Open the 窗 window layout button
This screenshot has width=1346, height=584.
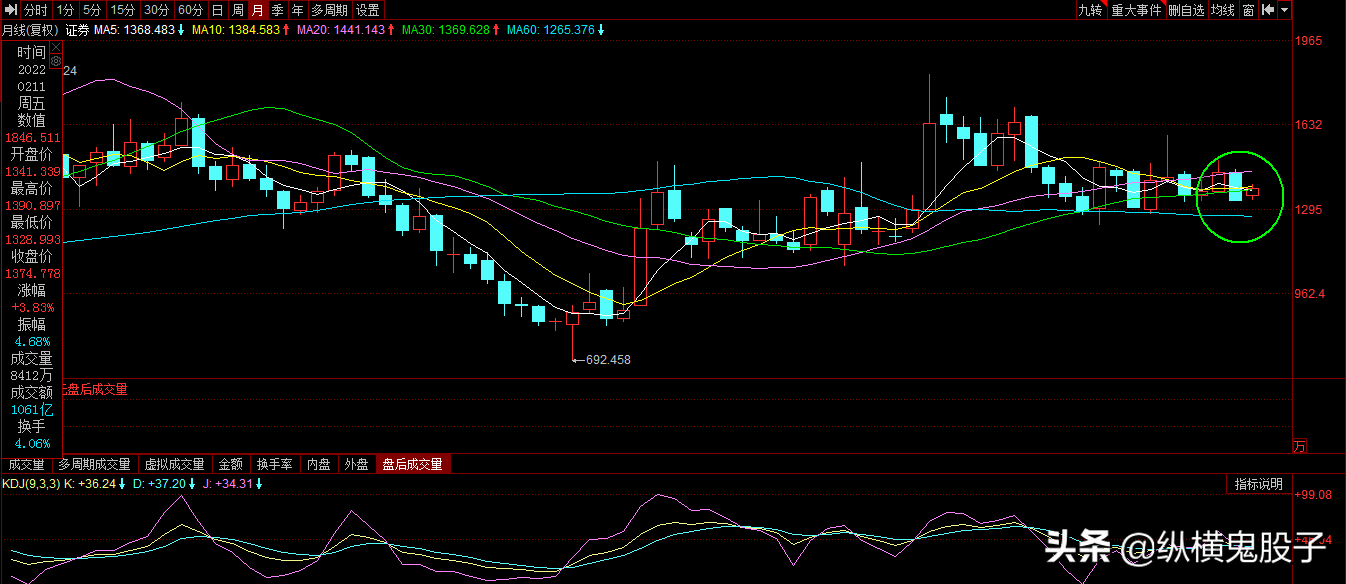[1248, 10]
